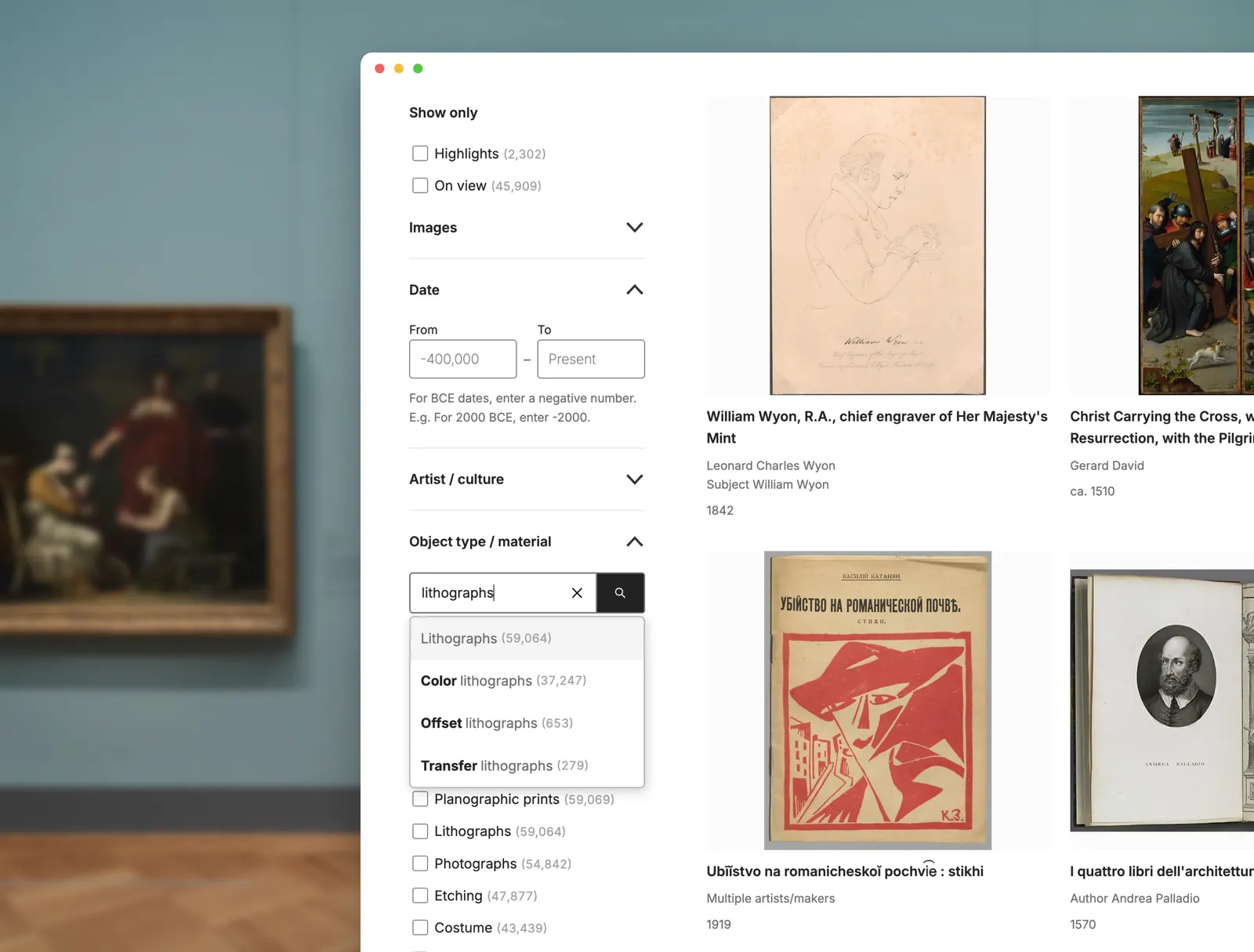Image resolution: width=1254 pixels, height=952 pixels.
Task: Click the red close window button
Action: [x=379, y=68]
